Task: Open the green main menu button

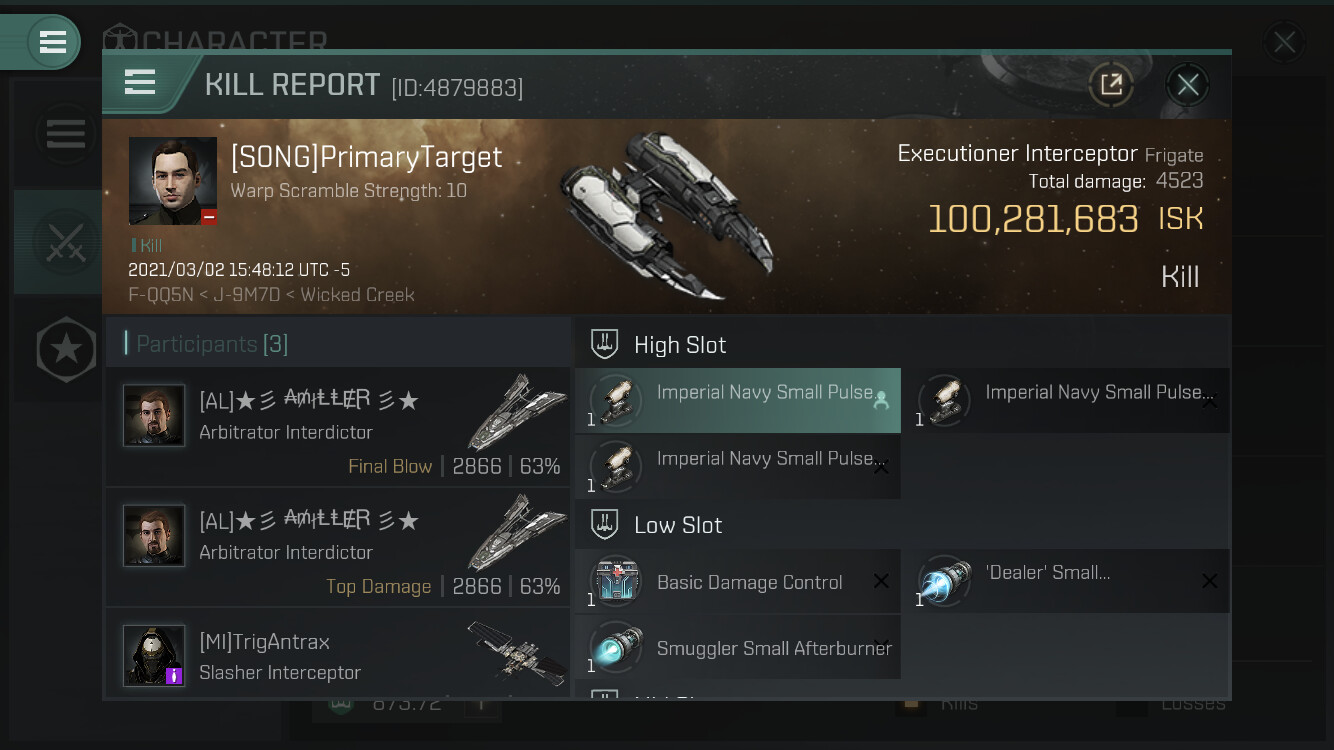Action: coord(52,42)
